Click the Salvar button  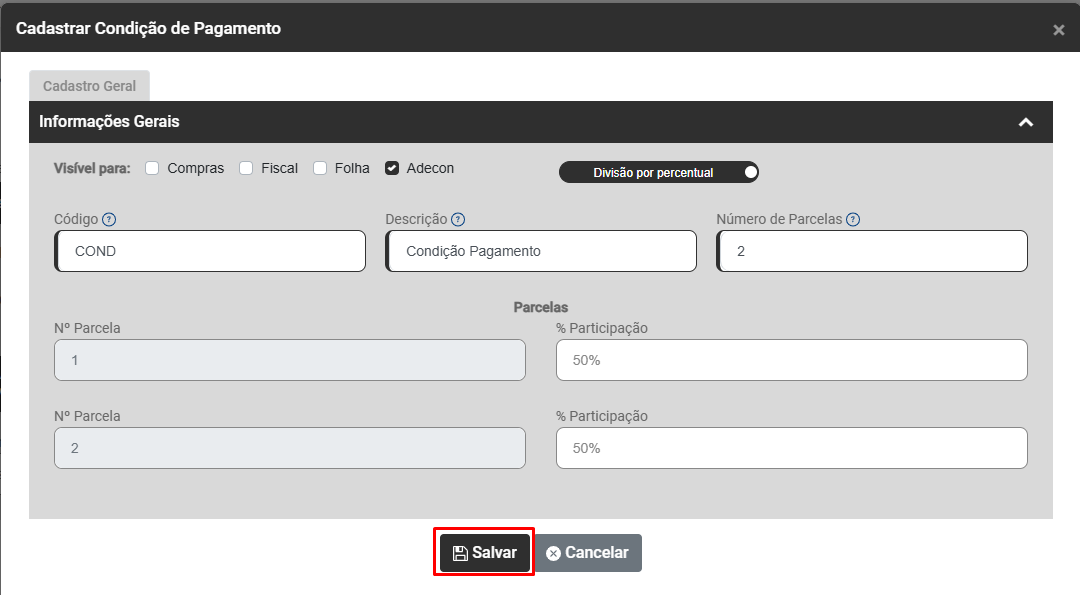[485, 553]
